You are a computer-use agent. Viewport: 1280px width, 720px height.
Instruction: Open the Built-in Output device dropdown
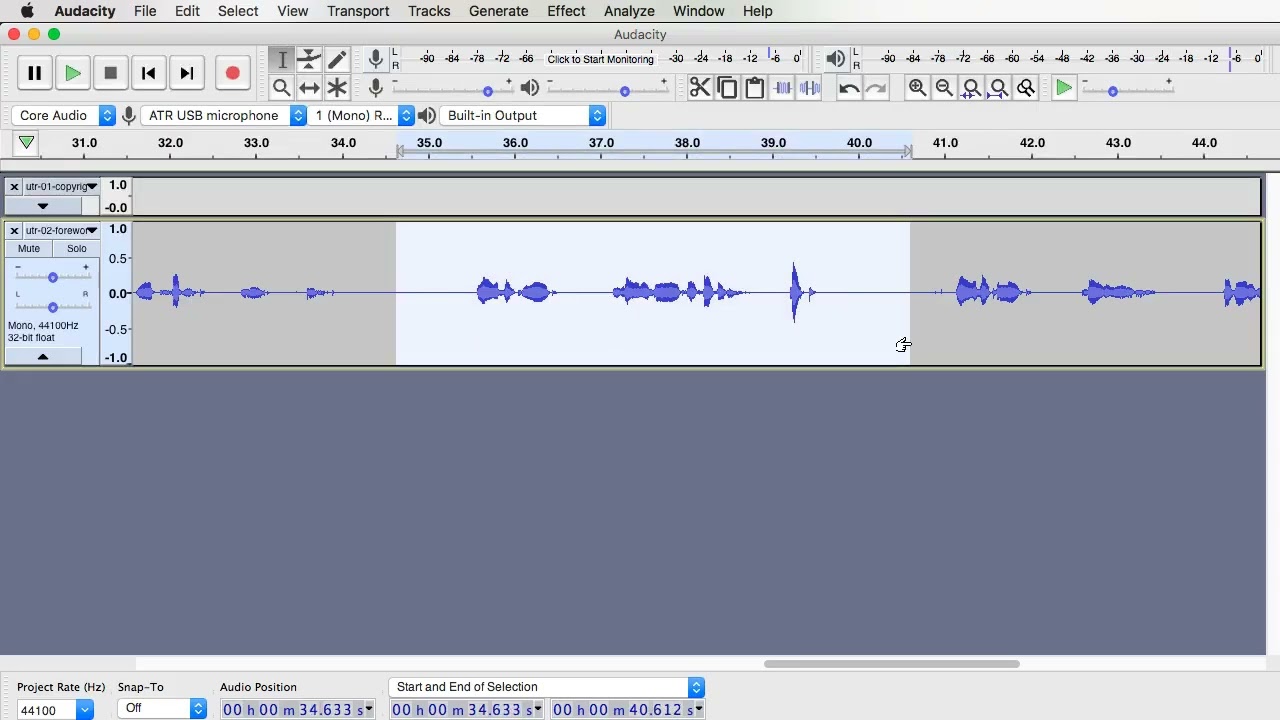tap(524, 115)
